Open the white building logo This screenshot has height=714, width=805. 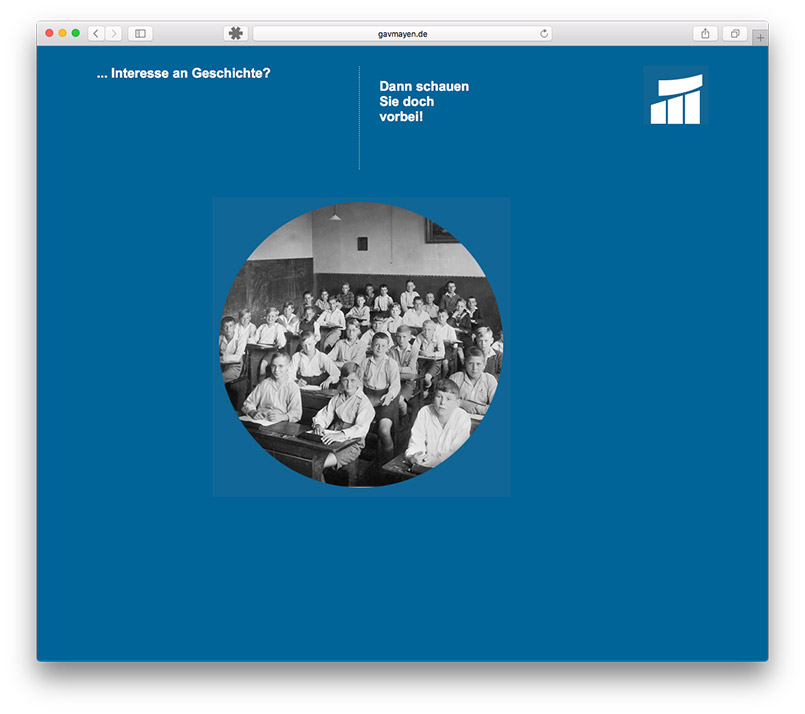tap(675, 96)
